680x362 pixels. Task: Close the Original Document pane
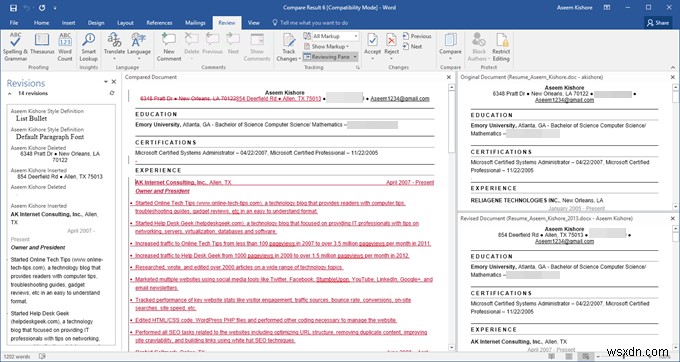(673, 77)
